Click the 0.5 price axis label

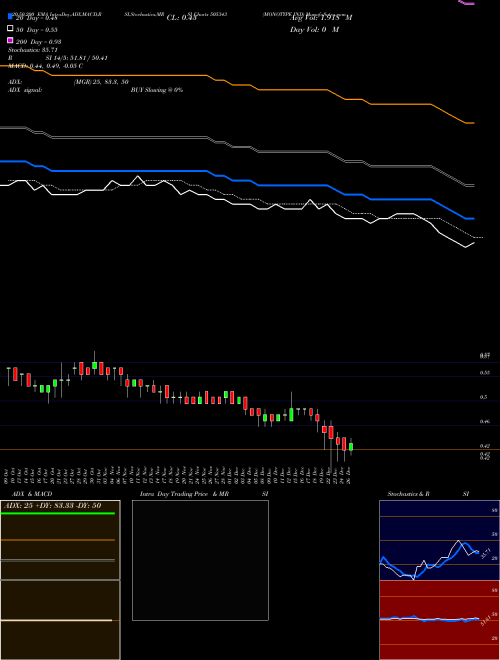pyautogui.click(x=484, y=397)
